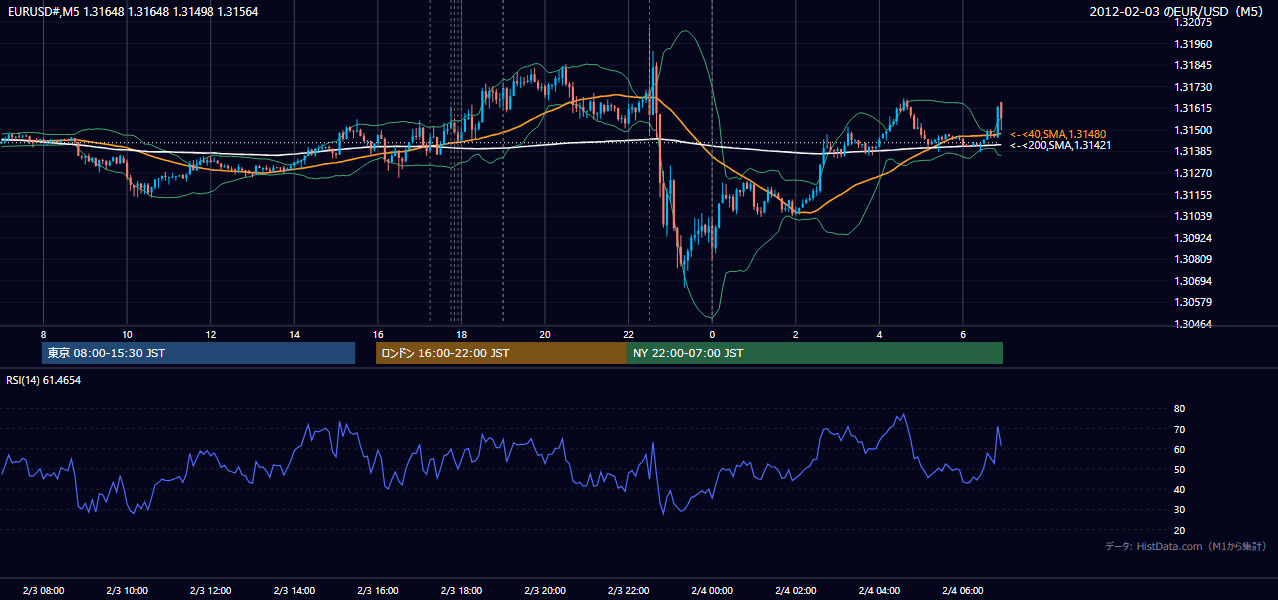
Task: Click RSI scale level 60
Action: point(1179,449)
